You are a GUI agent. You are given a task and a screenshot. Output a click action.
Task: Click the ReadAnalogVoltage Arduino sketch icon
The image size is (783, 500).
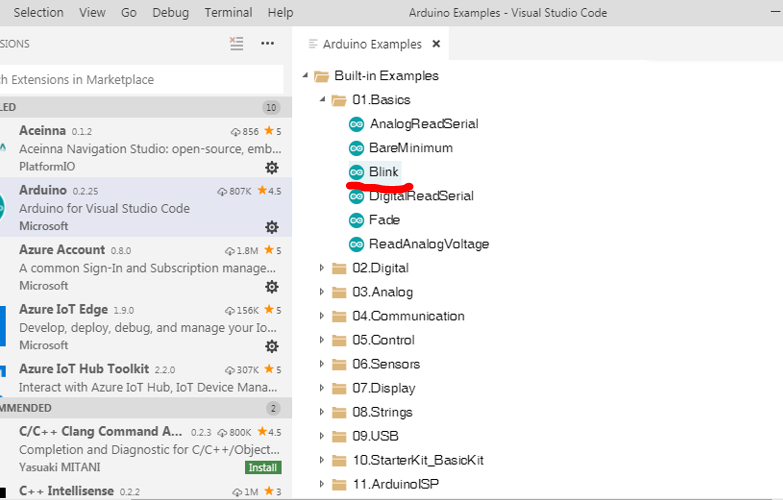tap(357, 244)
